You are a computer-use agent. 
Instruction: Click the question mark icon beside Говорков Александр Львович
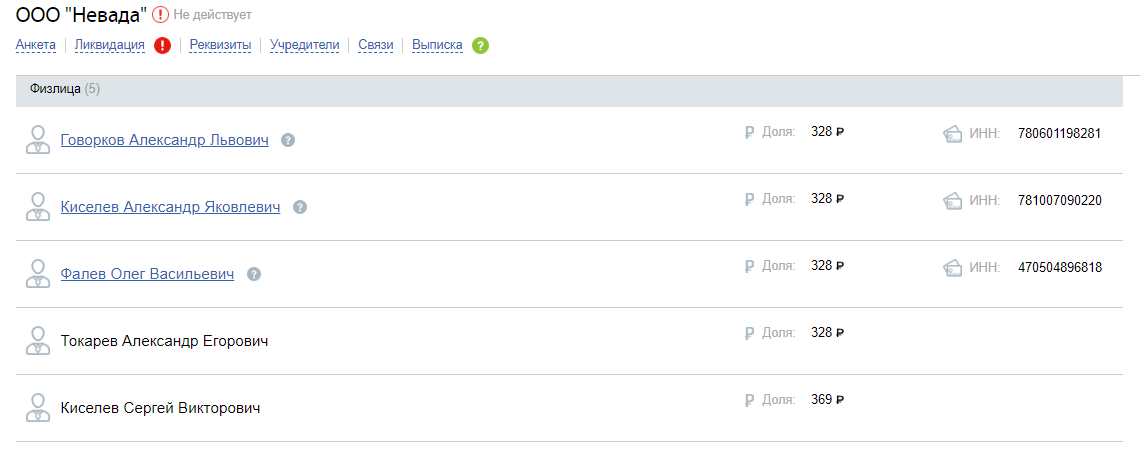point(288,140)
